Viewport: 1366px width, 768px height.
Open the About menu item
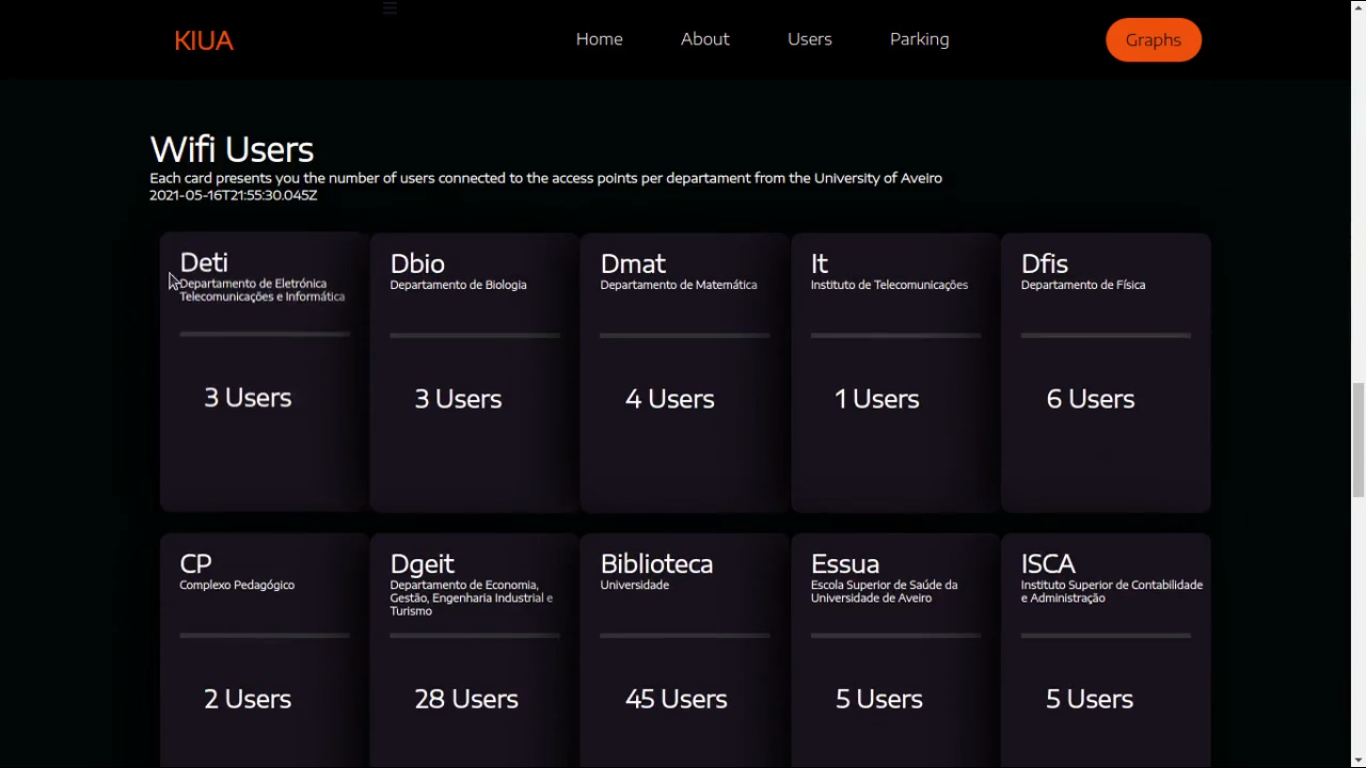click(705, 40)
